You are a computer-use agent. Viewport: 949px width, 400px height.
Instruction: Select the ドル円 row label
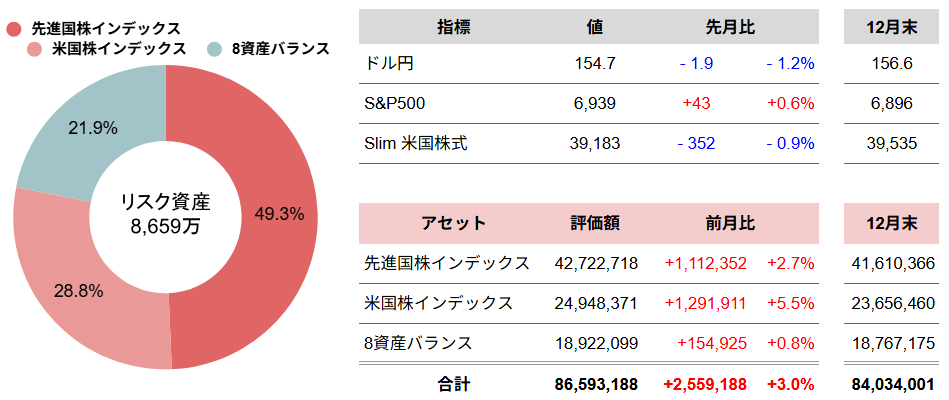coord(389,63)
